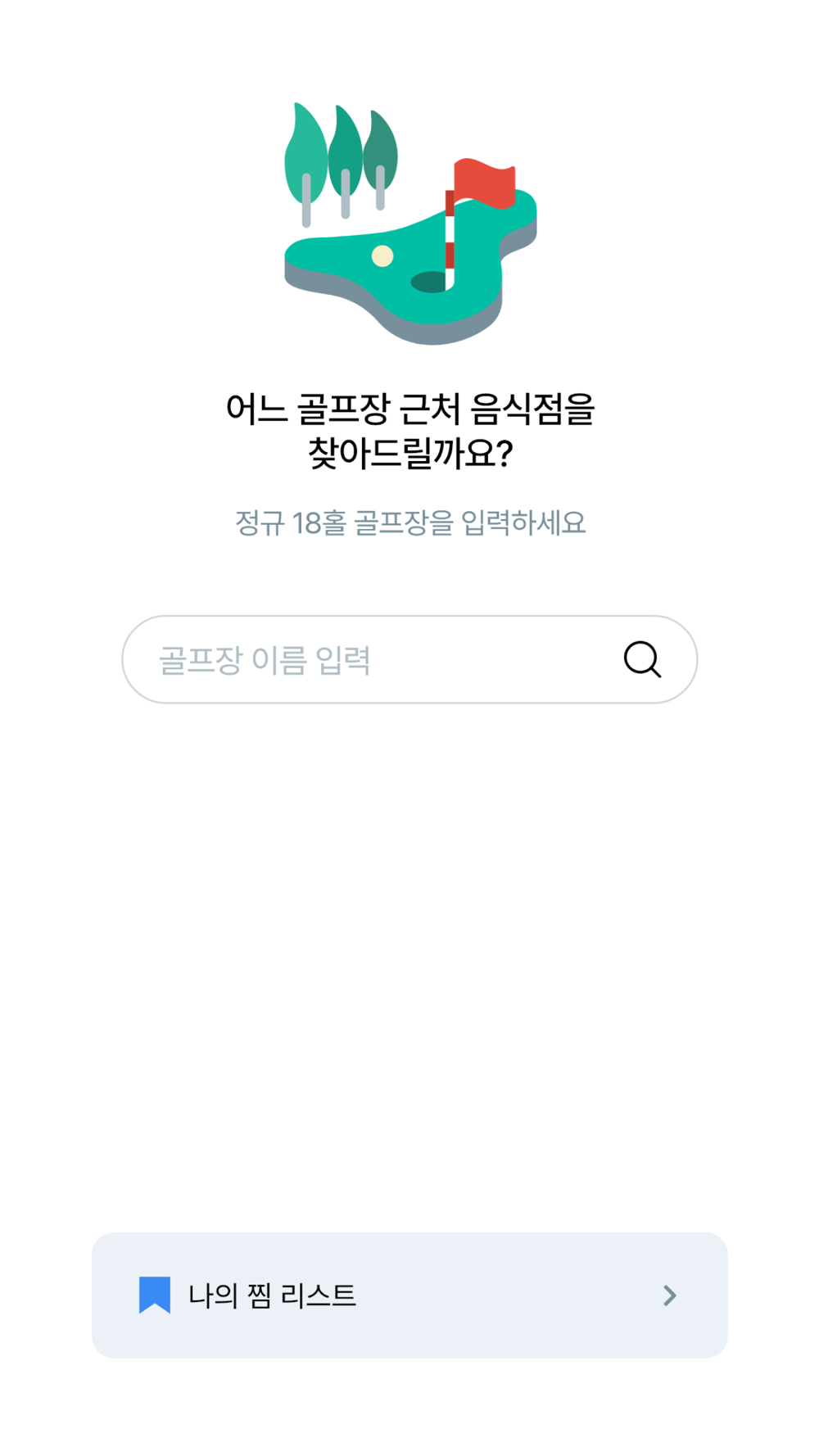Click the magnifying glass search icon
The image size is (819, 1456).
(642, 659)
